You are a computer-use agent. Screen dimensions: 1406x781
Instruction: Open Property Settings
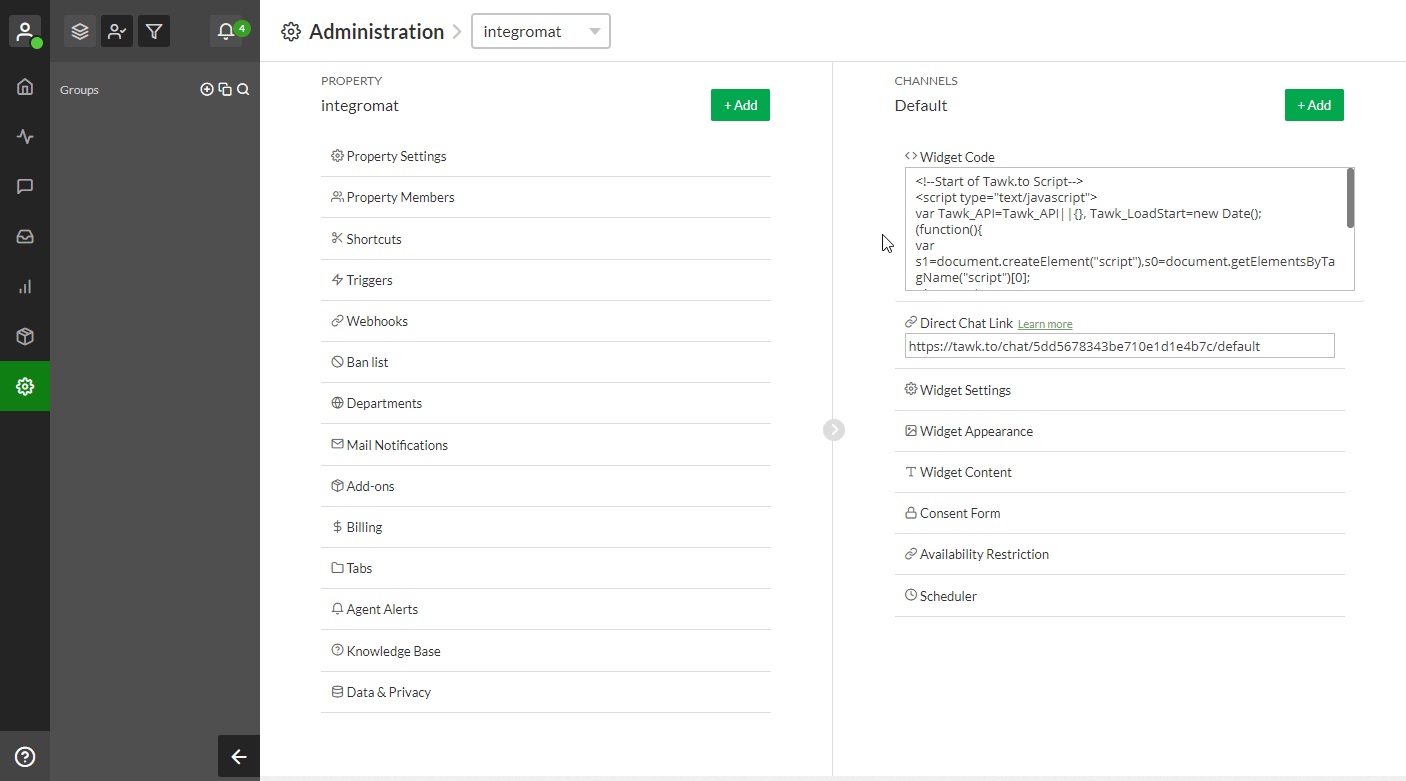[396, 157]
